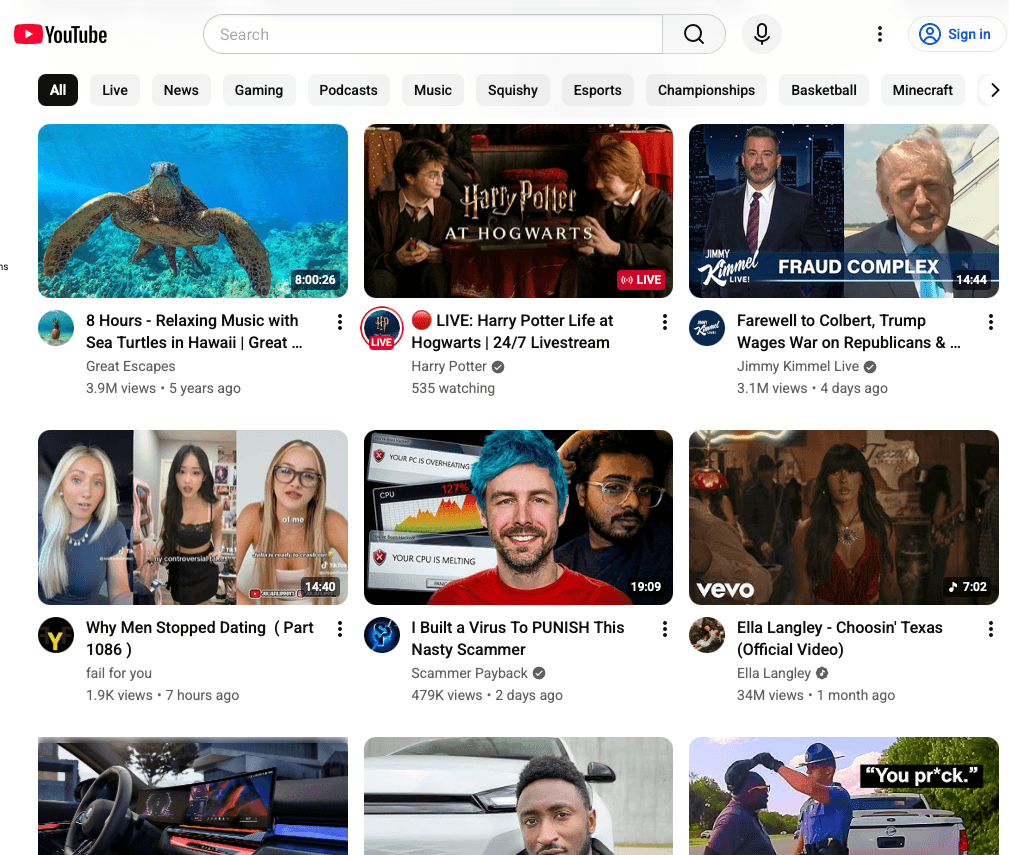Click '34M views • 1 month ago' text
The image size is (1009, 855).
[815, 695]
